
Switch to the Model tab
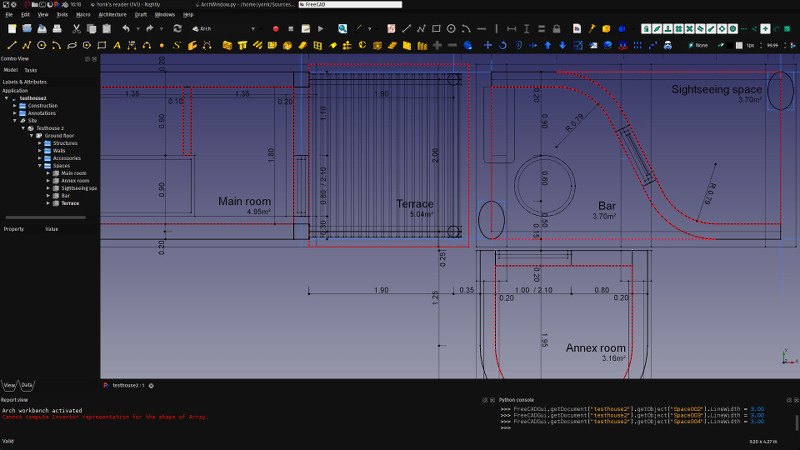coord(11,70)
